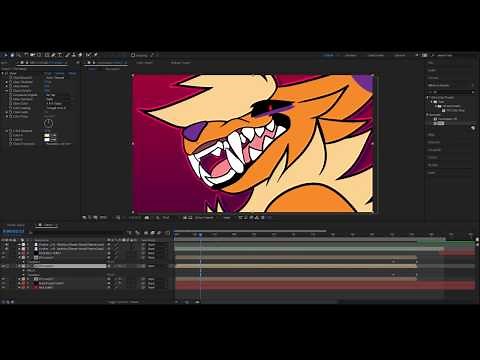This screenshot has height=360, width=480.
Task: Select the Hand tool
Action: pyautogui.click(x=12, y=55)
